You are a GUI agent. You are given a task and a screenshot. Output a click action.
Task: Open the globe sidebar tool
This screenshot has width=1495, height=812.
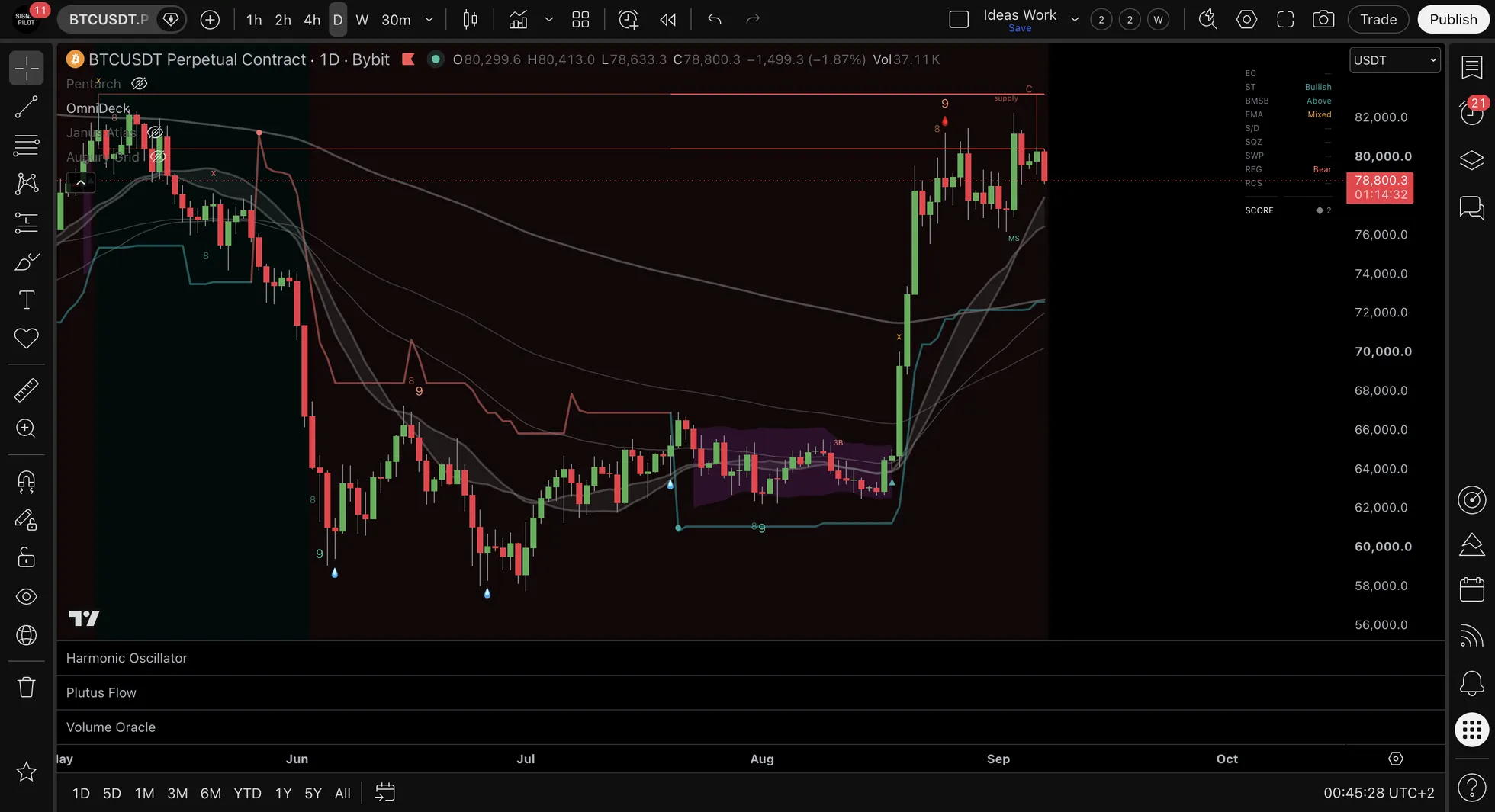27,635
